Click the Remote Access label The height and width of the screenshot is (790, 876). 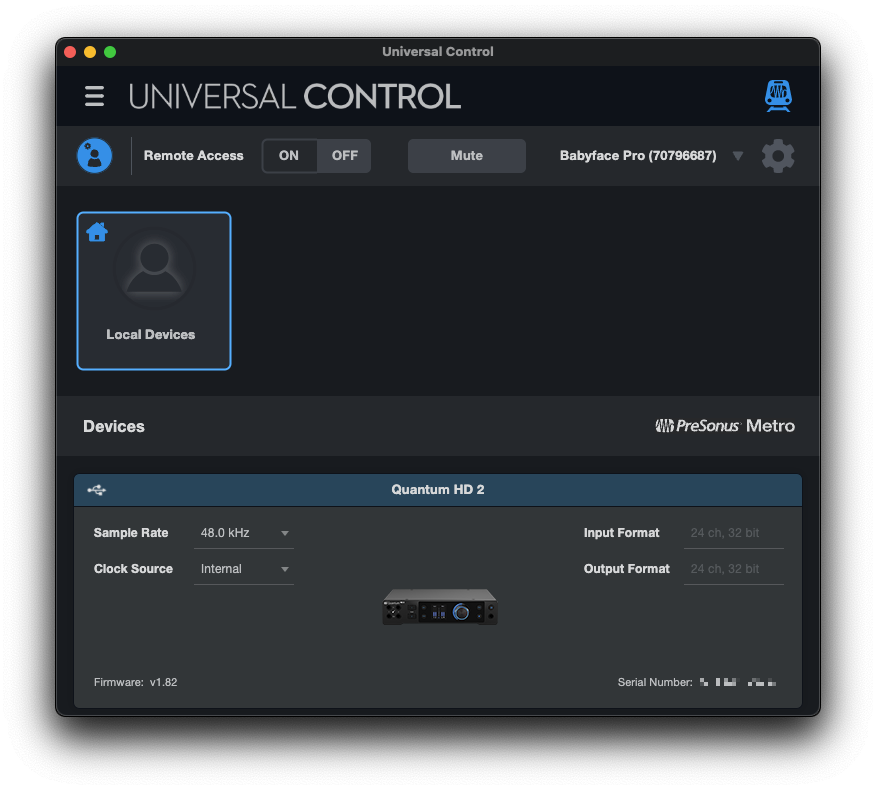[x=193, y=156]
